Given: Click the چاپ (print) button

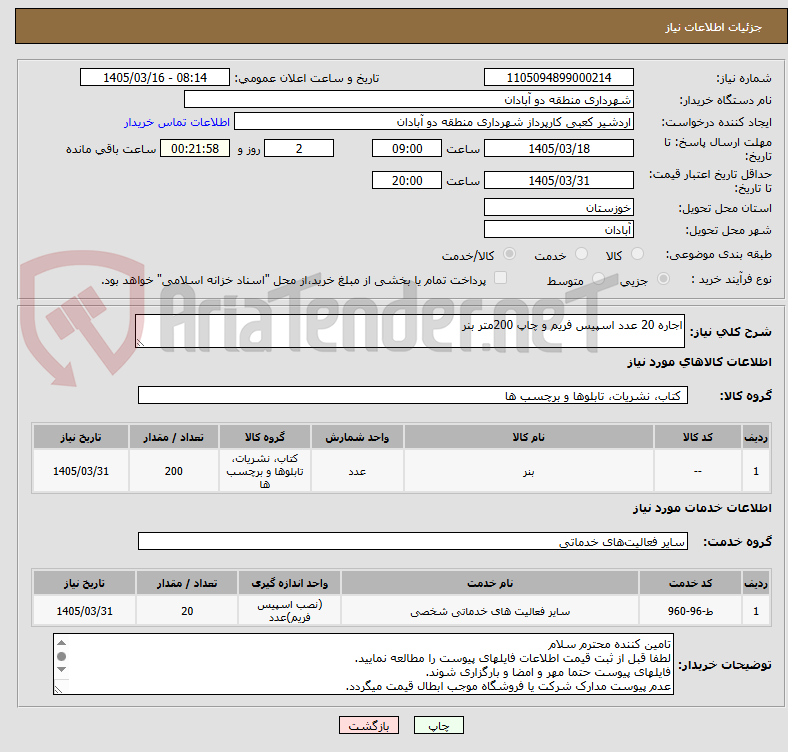Looking at the screenshot, I should point(438,725).
